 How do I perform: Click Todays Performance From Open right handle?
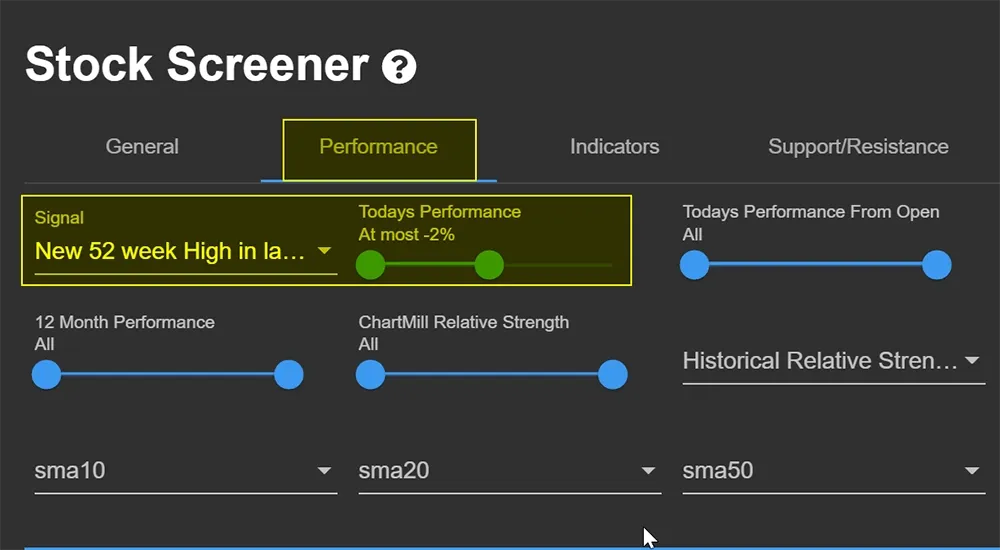(937, 265)
